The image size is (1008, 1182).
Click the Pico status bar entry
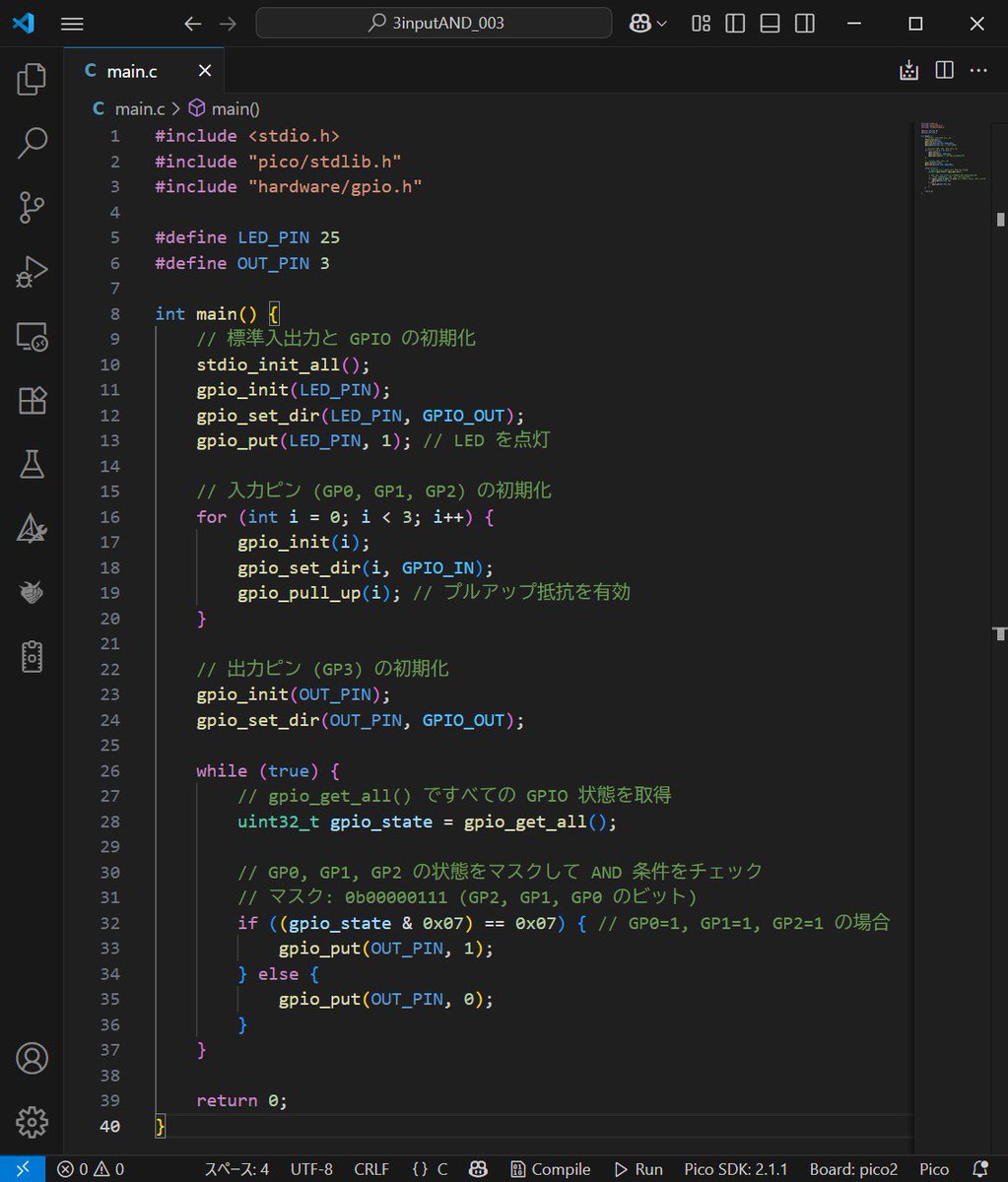click(934, 1169)
